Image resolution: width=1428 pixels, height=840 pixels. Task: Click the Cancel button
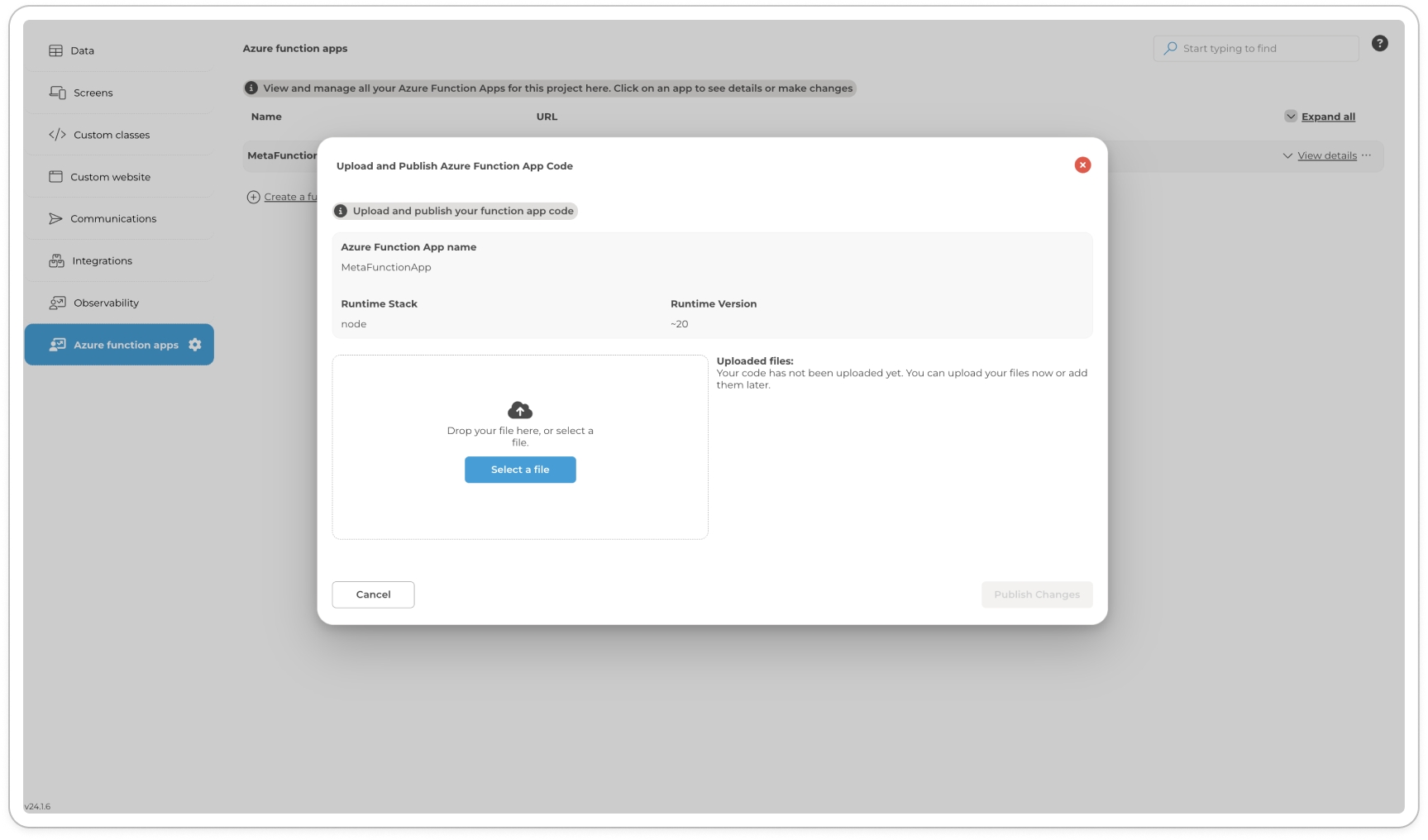click(x=373, y=594)
